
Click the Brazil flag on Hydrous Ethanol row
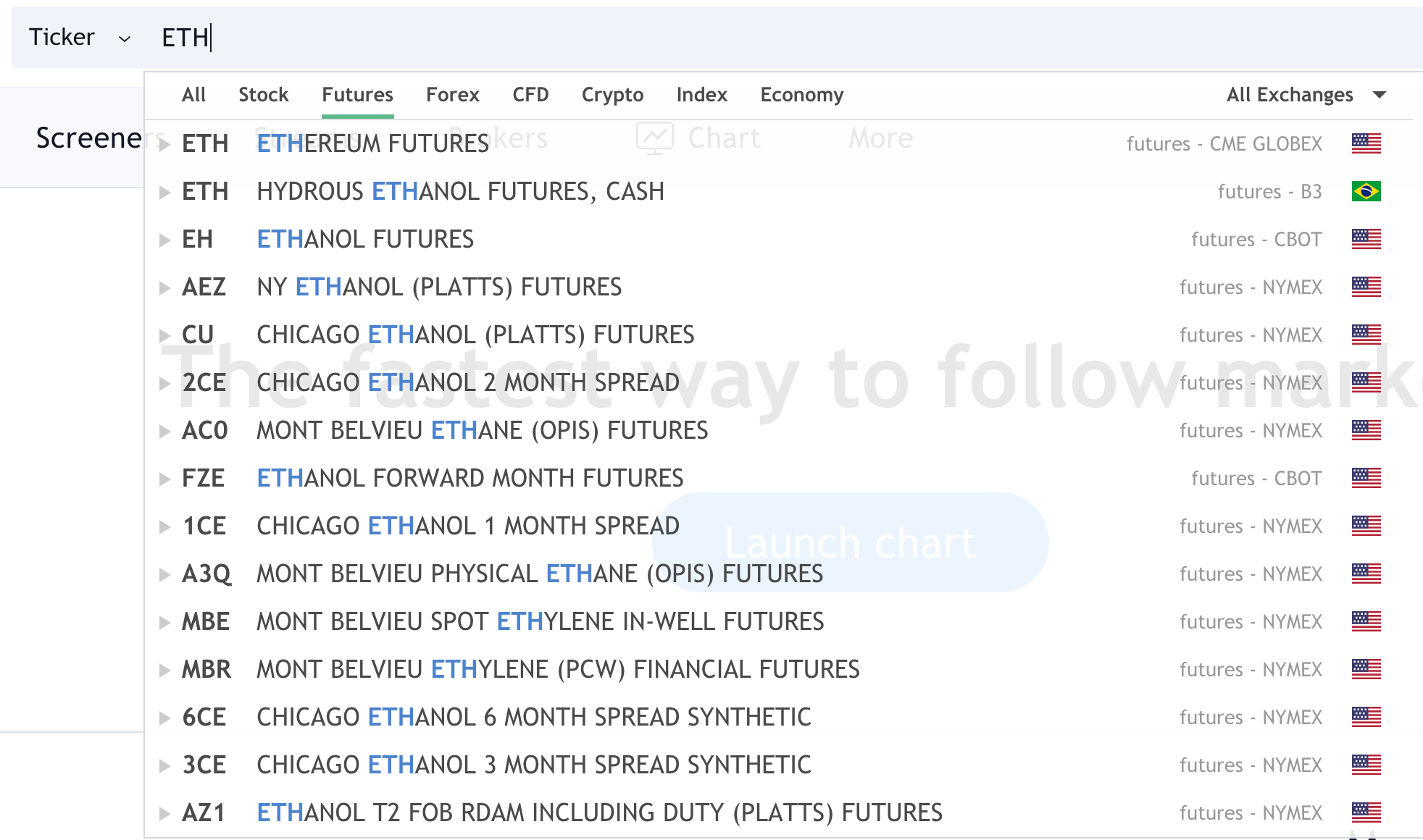[x=1366, y=191]
